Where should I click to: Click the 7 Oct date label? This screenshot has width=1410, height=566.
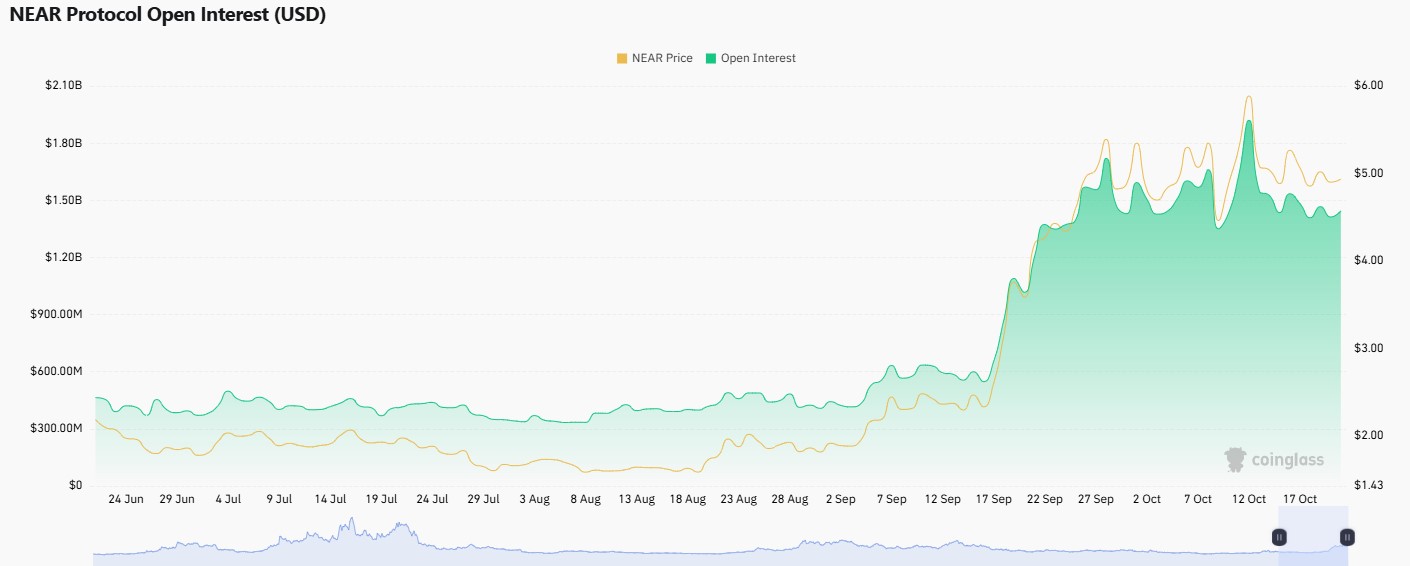coord(1197,499)
